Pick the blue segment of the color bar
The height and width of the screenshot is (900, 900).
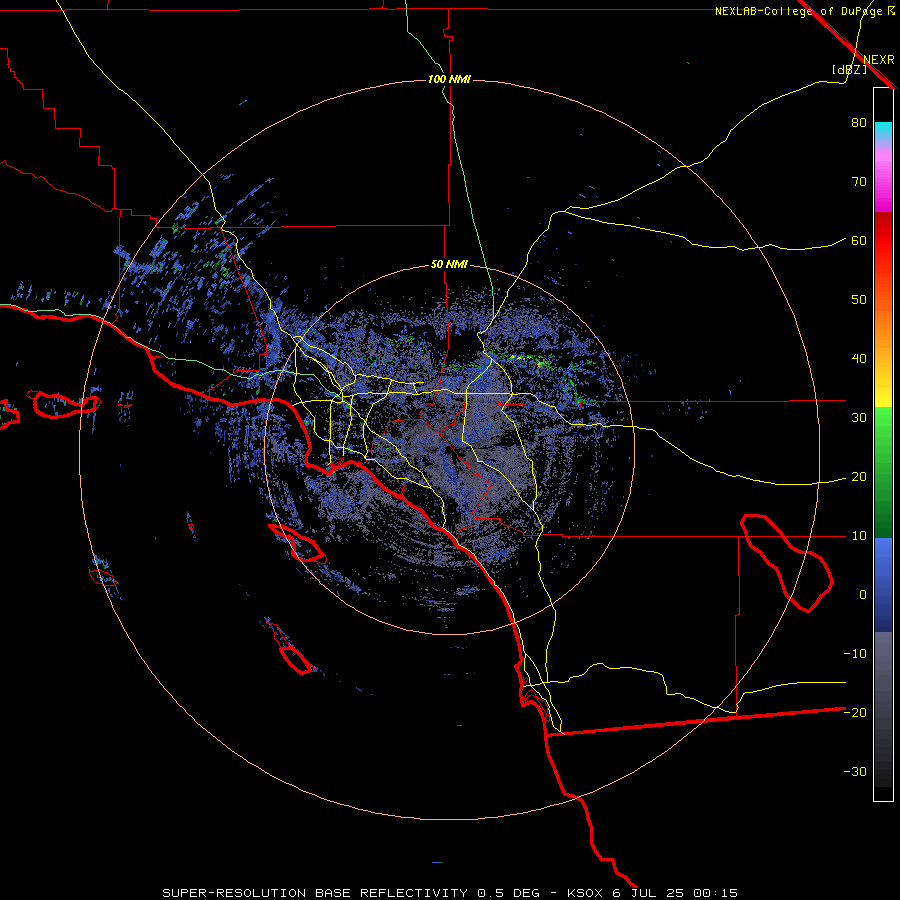click(x=883, y=585)
